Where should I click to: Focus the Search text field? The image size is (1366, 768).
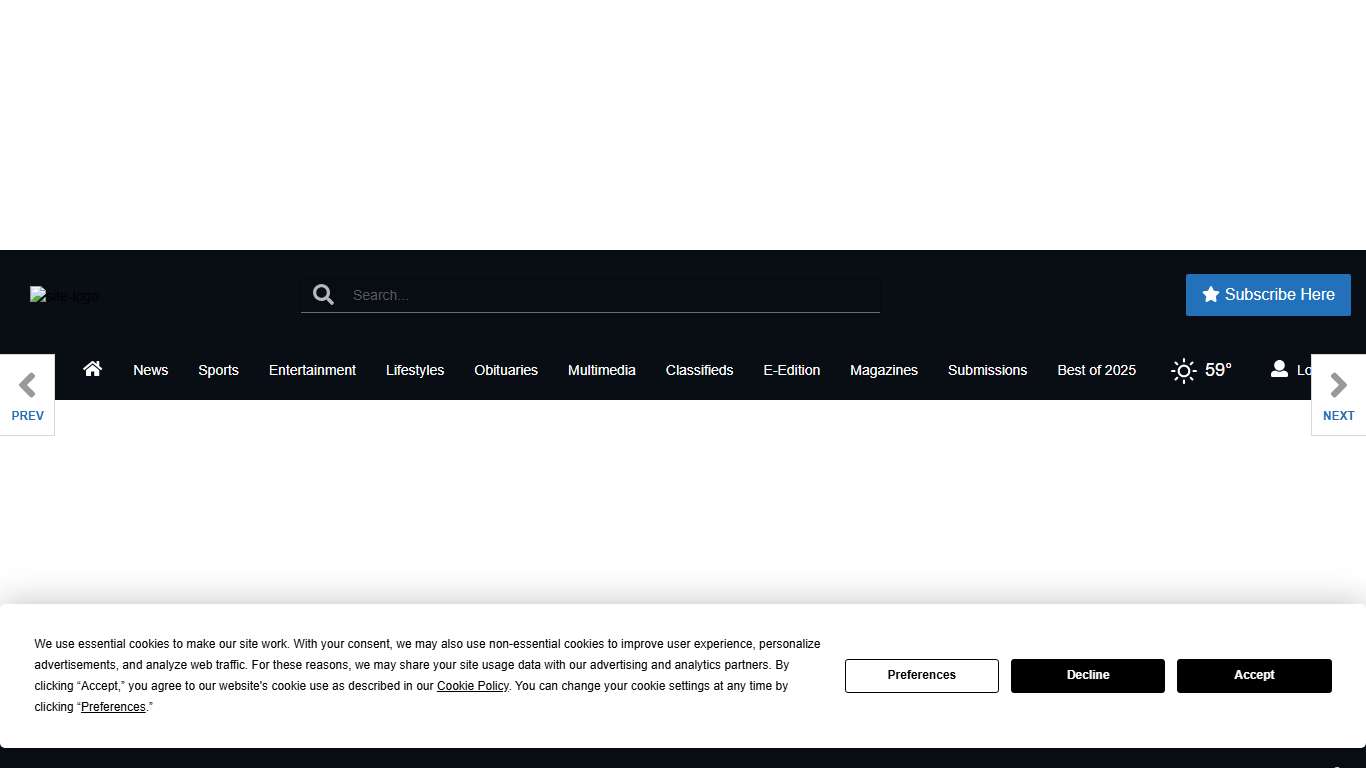[610, 295]
